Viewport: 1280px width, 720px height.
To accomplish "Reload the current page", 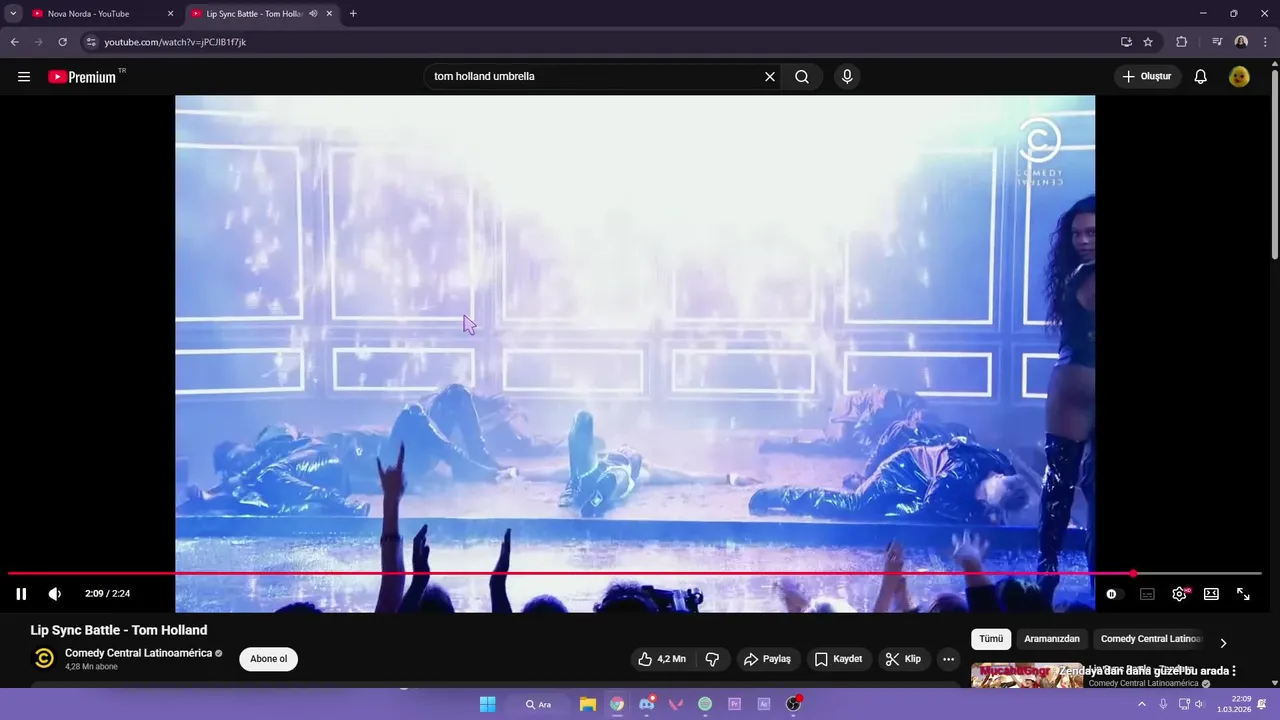I will pos(62,42).
